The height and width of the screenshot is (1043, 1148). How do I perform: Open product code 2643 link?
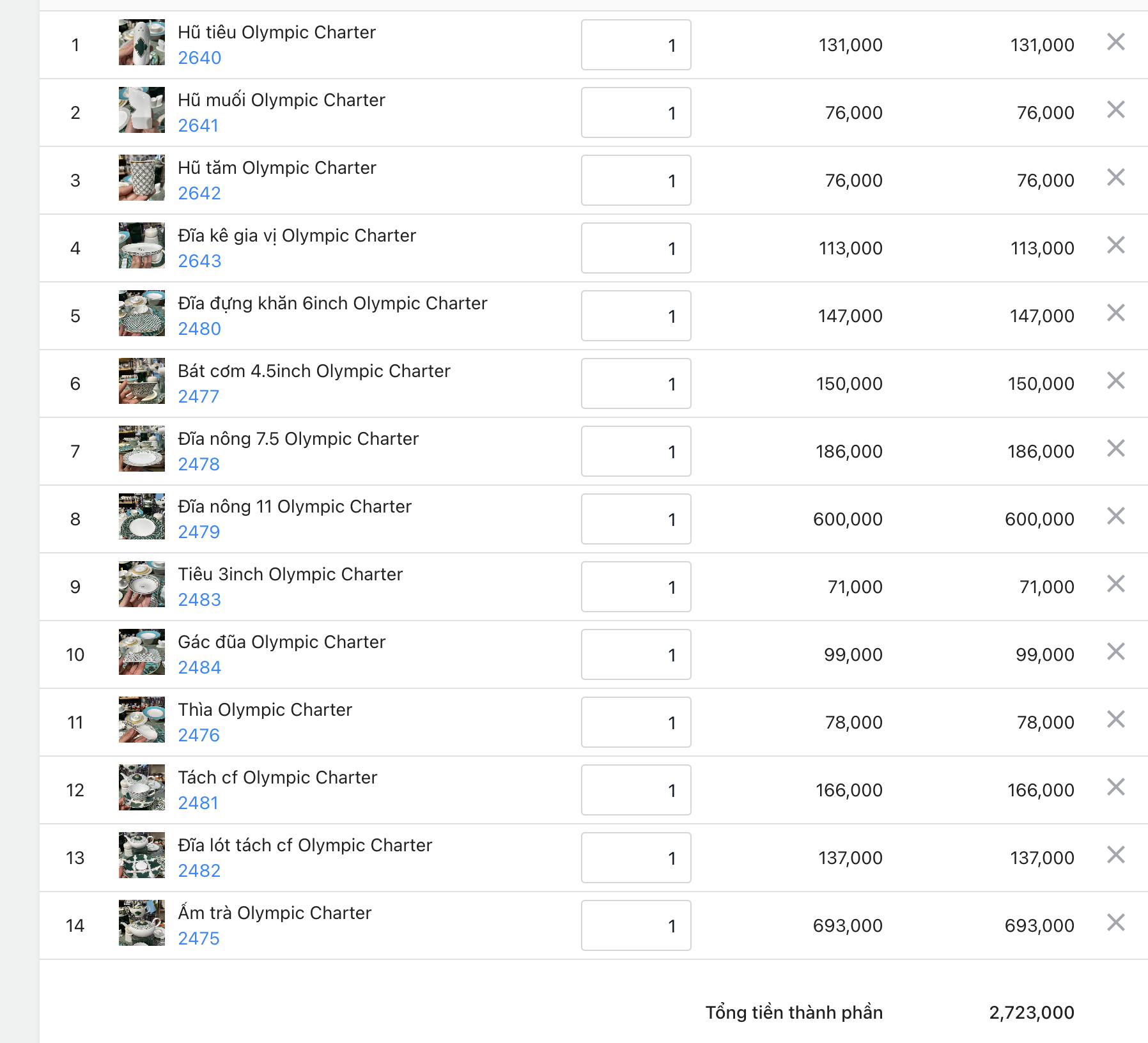coord(199,261)
